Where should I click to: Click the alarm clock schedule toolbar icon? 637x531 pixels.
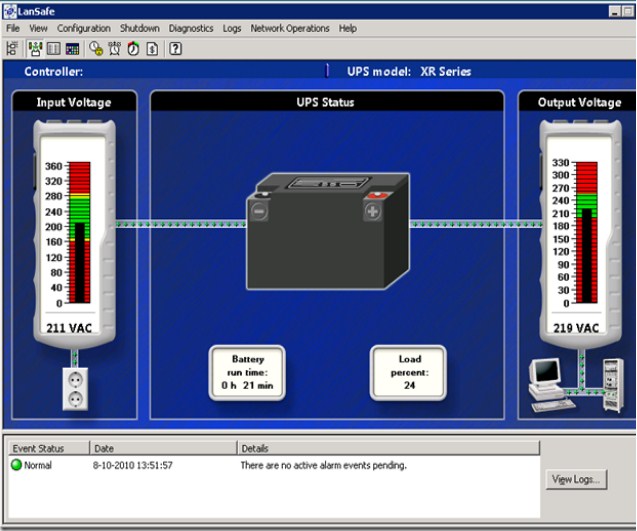[114, 48]
